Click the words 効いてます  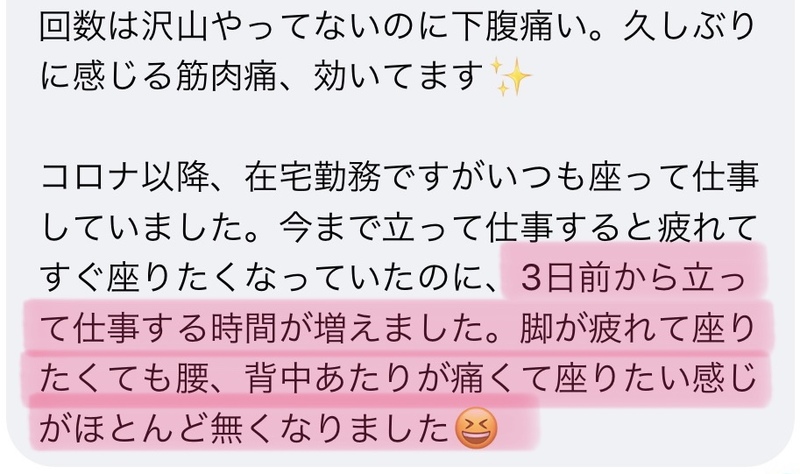click(398, 77)
